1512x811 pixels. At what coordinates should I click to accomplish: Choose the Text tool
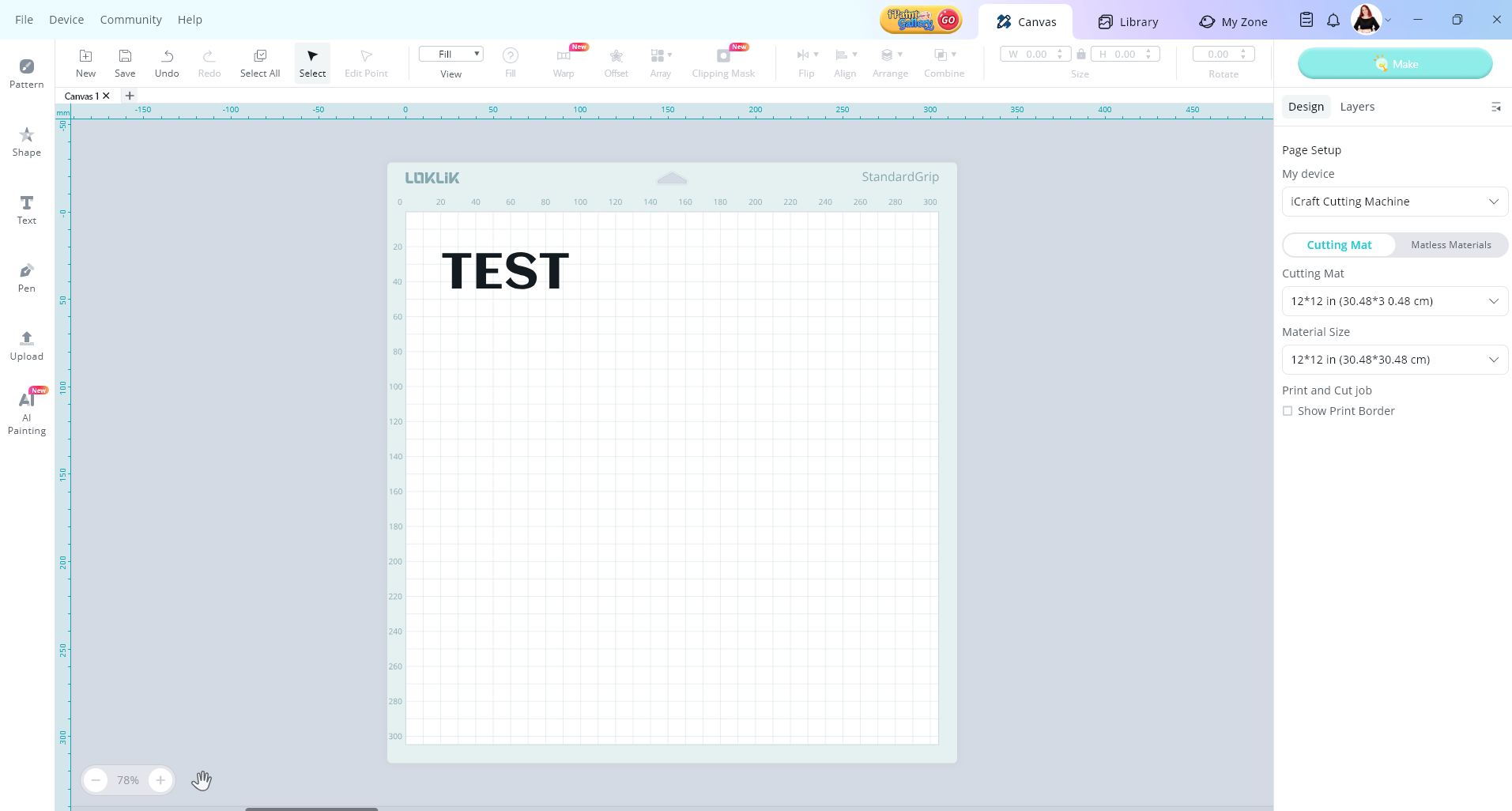click(27, 209)
